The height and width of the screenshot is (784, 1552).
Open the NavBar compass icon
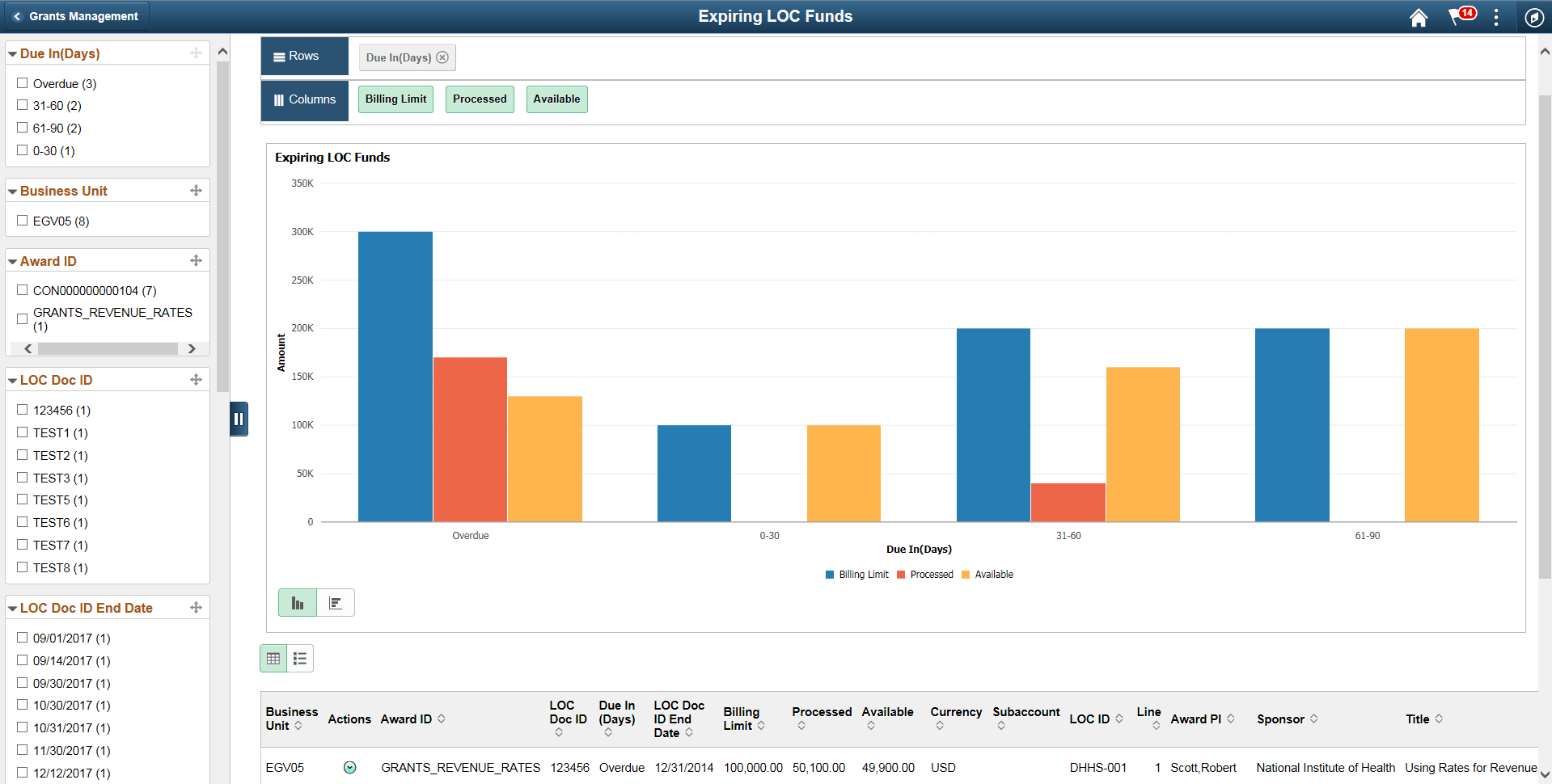pos(1533,17)
